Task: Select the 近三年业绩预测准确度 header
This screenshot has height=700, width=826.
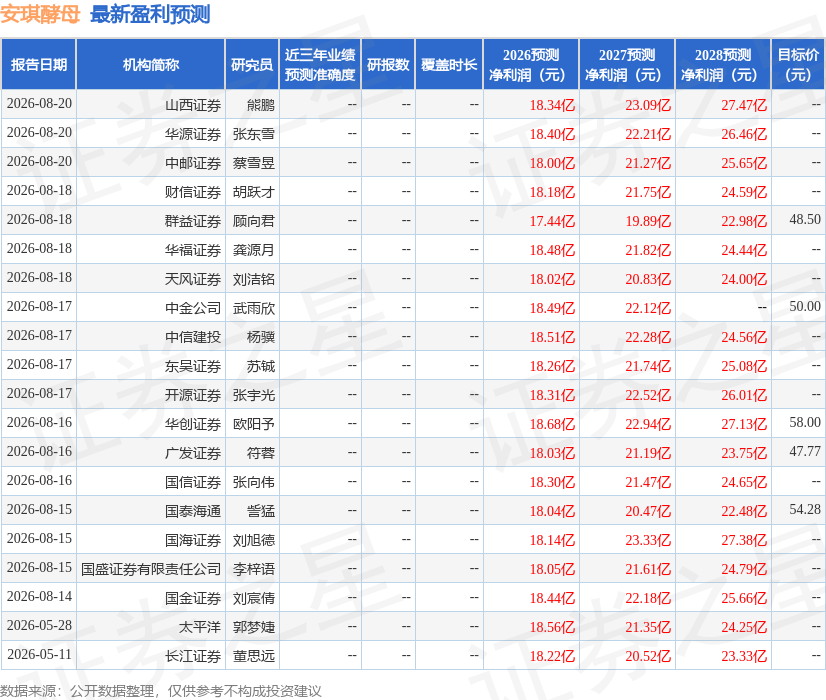Action: (x=320, y=64)
